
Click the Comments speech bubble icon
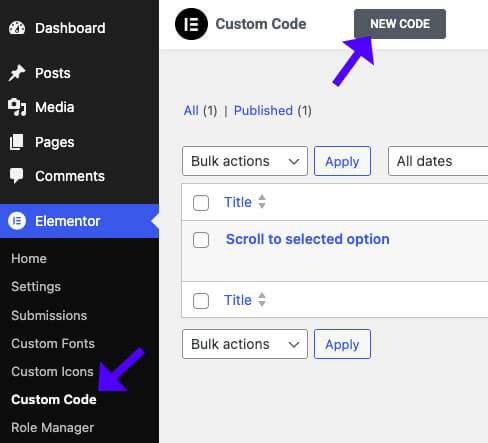point(16,176)
